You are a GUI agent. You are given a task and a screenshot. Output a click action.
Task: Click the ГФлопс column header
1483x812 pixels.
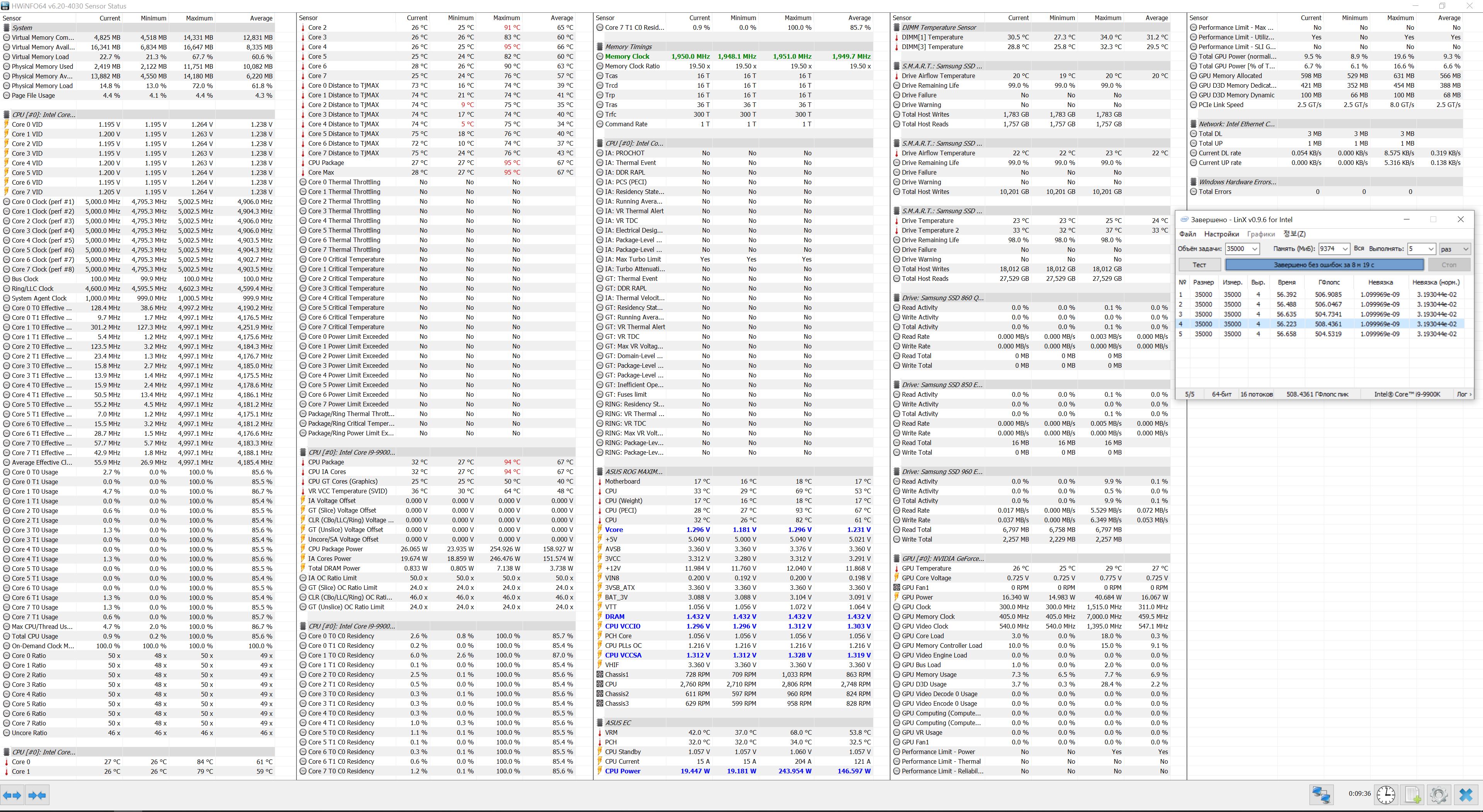click(1329, 282)
